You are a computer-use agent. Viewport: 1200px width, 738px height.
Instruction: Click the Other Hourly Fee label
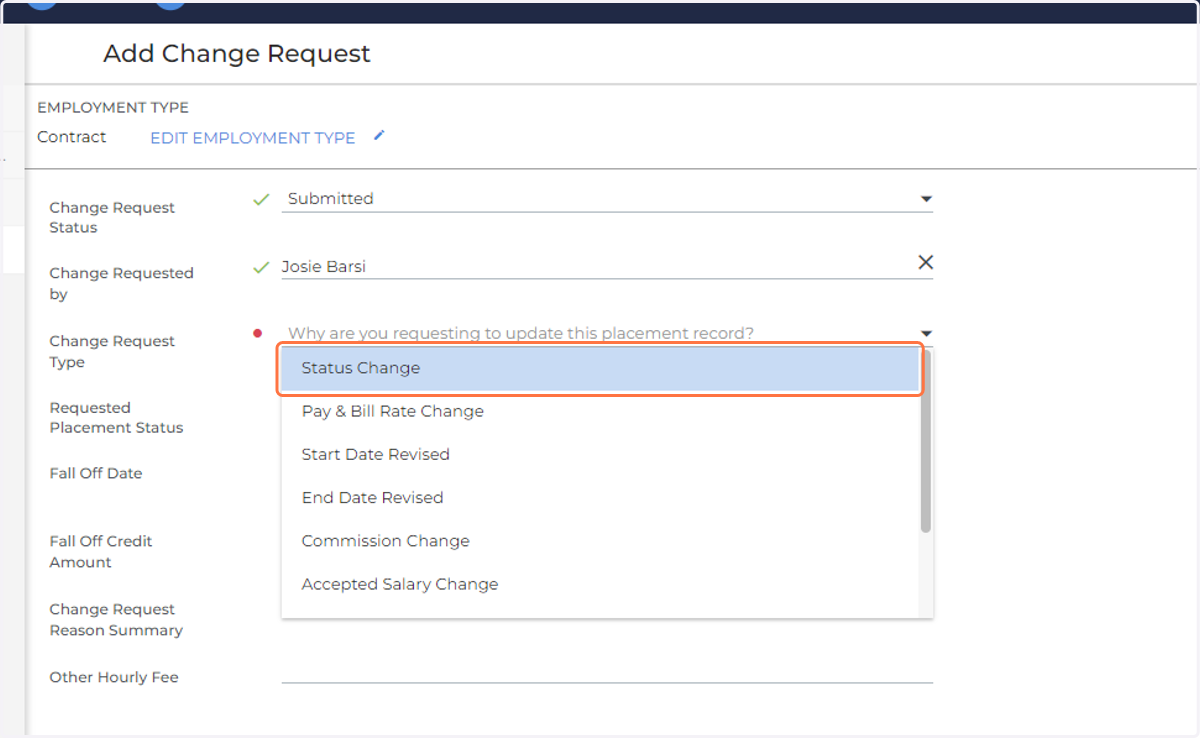tap(114, 677)
